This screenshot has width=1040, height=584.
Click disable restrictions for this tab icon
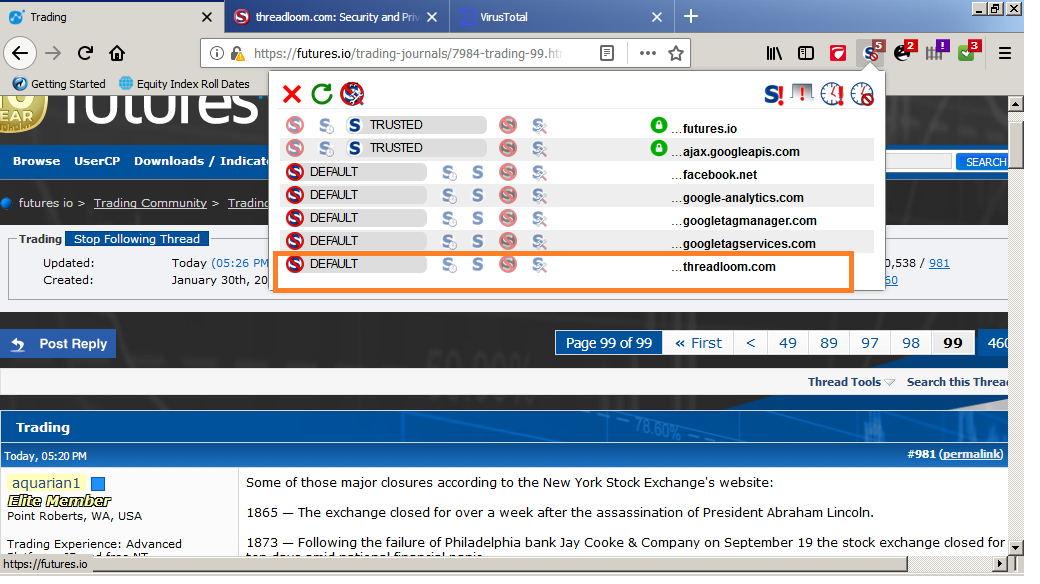click(803, 94)
